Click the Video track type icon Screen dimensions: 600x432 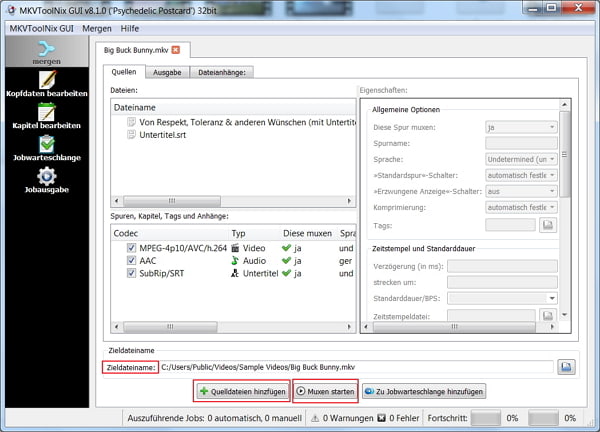(235, 248)
